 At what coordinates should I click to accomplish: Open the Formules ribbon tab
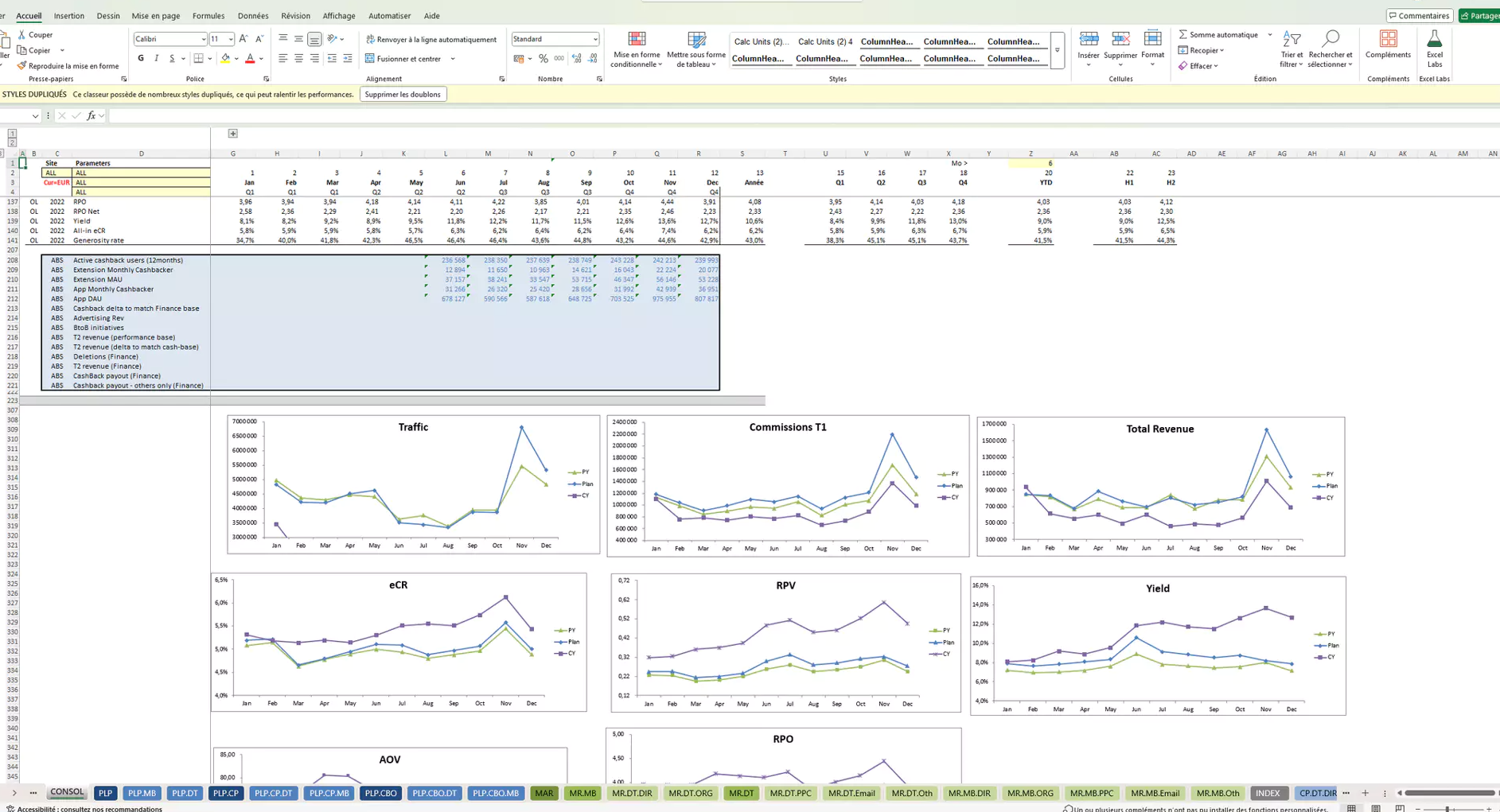coord(208,16)
